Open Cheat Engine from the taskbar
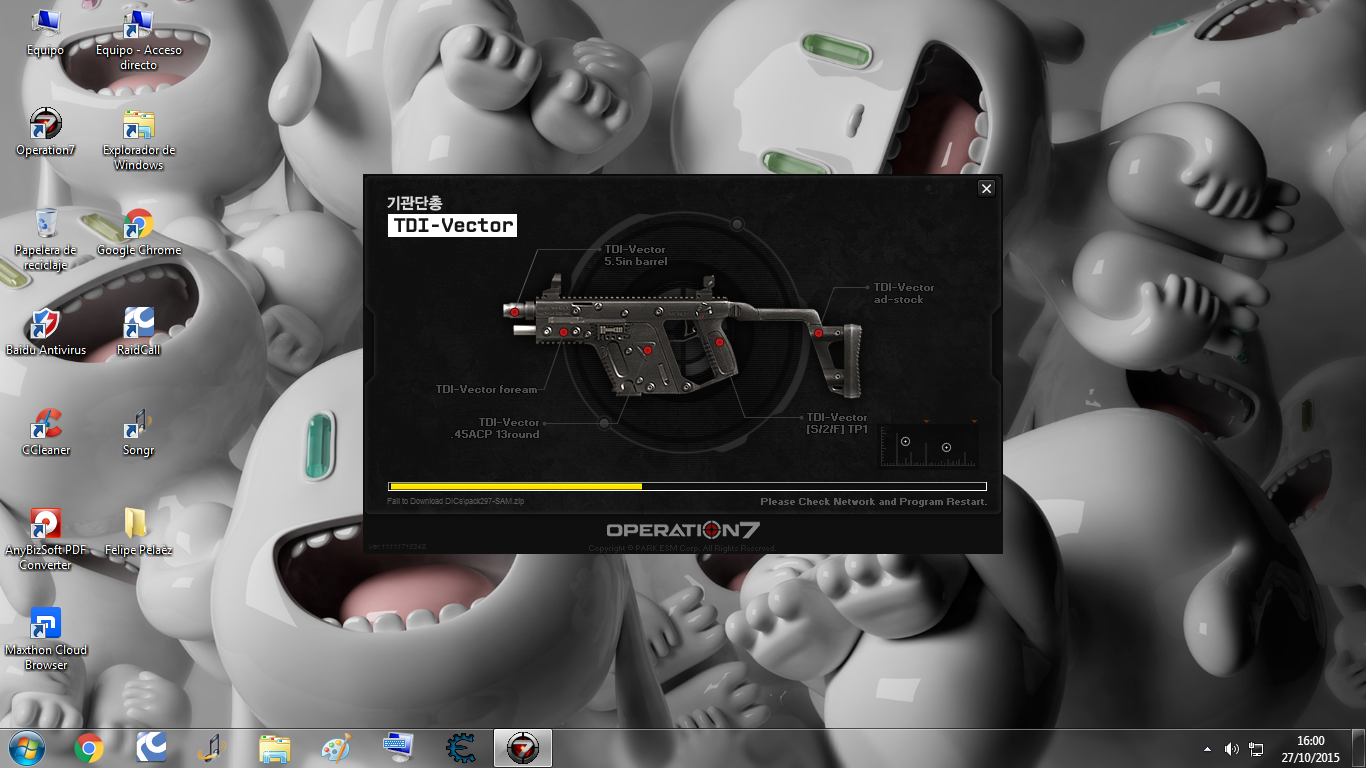This screenshot has width=1366, height=768. click(461, 747)
